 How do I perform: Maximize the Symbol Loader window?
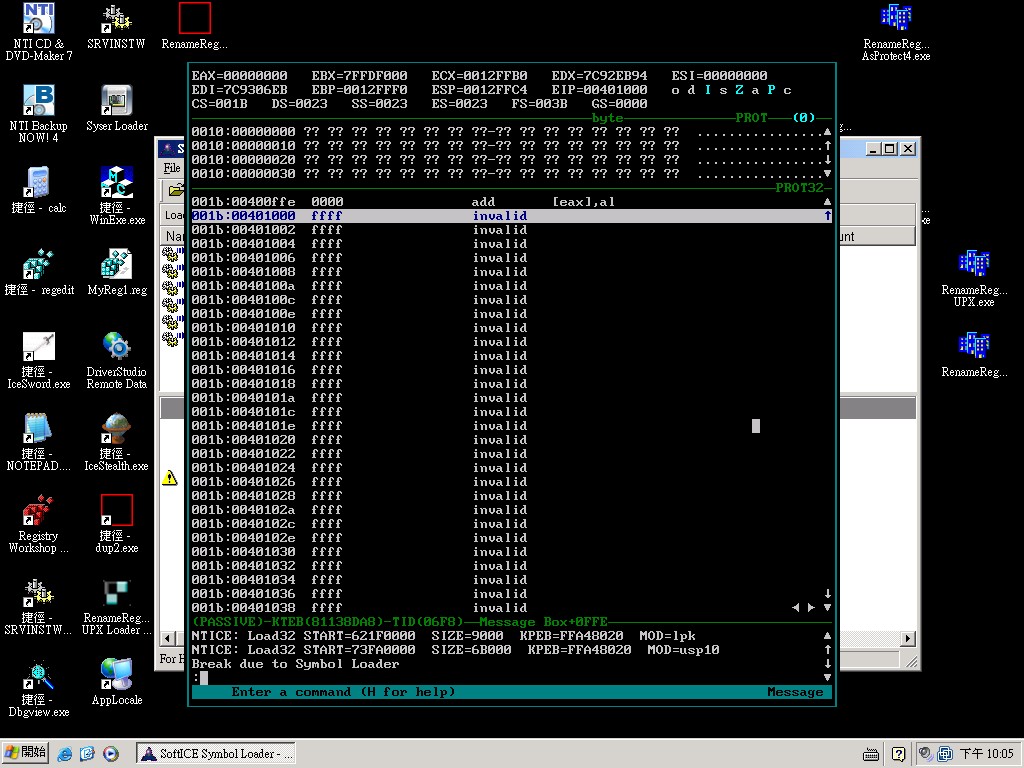coord(889,149)
